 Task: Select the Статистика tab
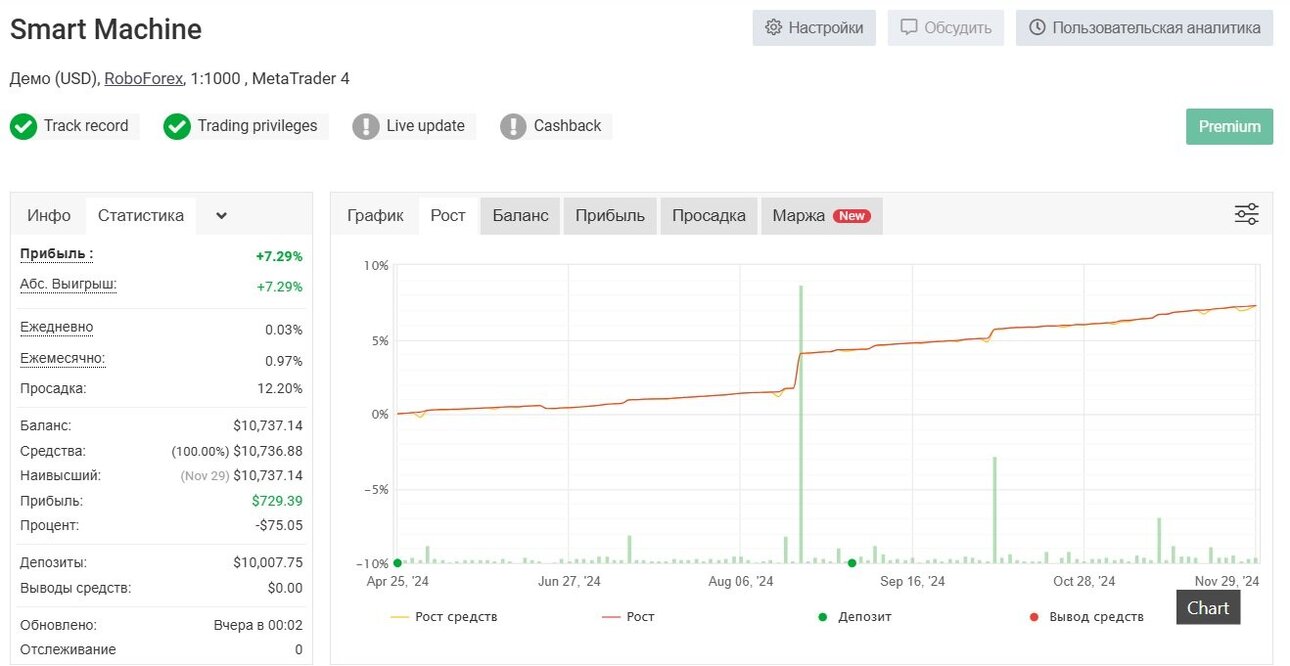click(x=141, y=215)
